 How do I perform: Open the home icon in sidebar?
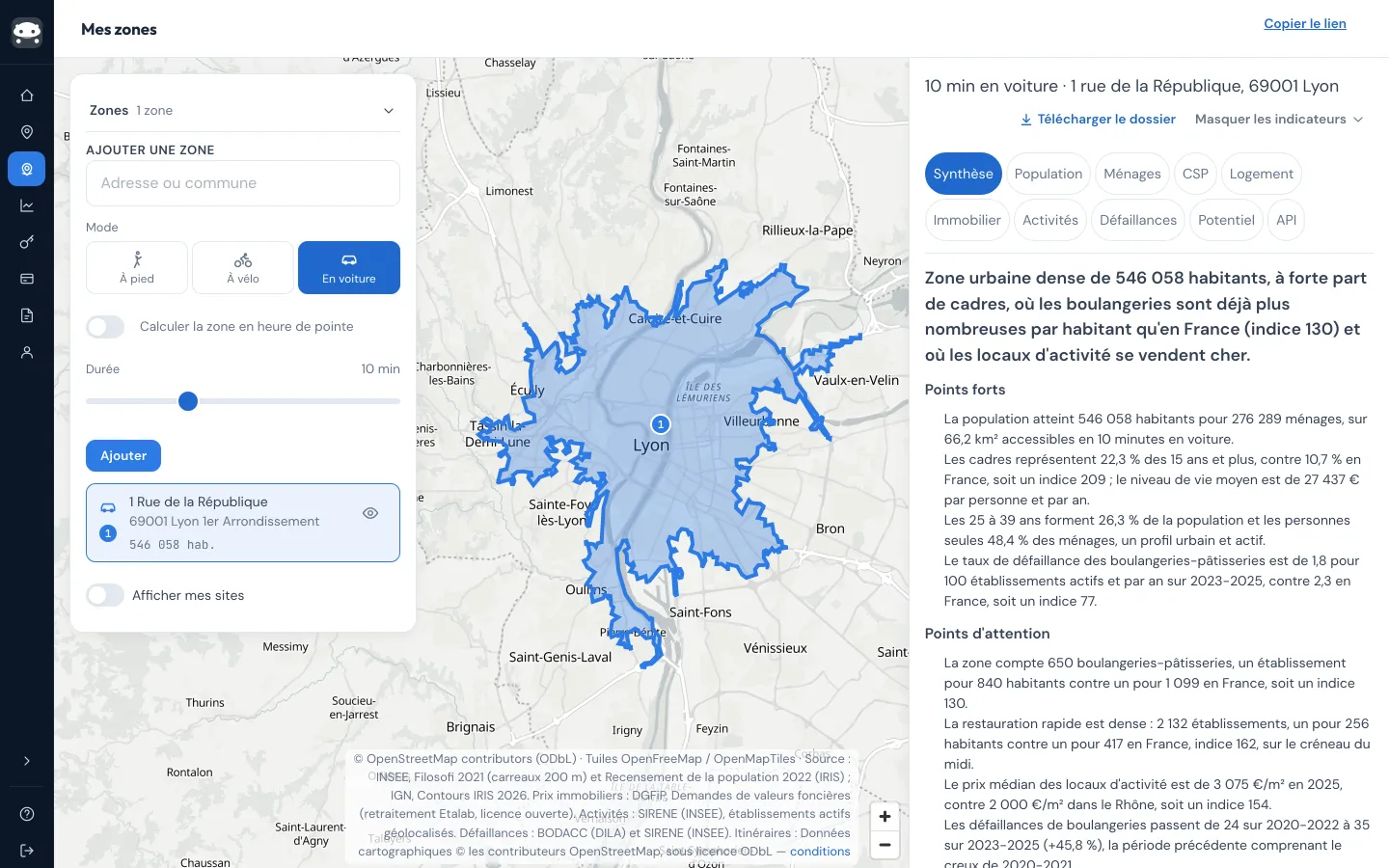[27, 95]
